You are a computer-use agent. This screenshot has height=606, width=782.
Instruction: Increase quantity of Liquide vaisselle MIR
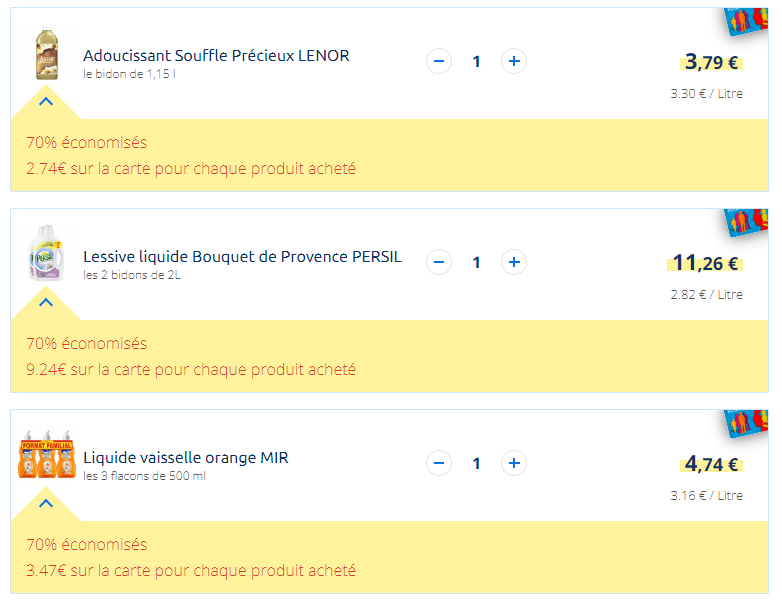point(514,463)
